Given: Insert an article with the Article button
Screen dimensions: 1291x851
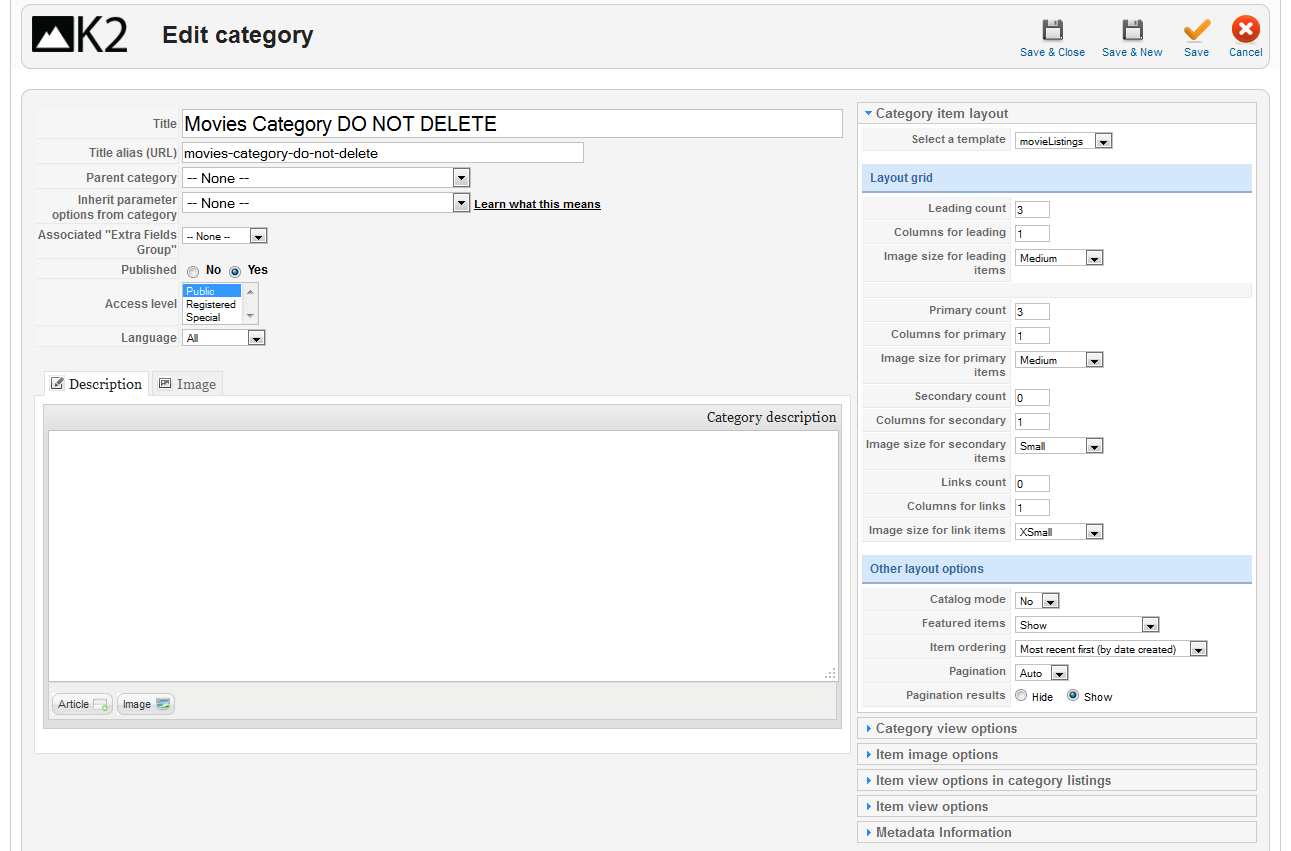Looking at the screenshot, I should tap(82, 704).
